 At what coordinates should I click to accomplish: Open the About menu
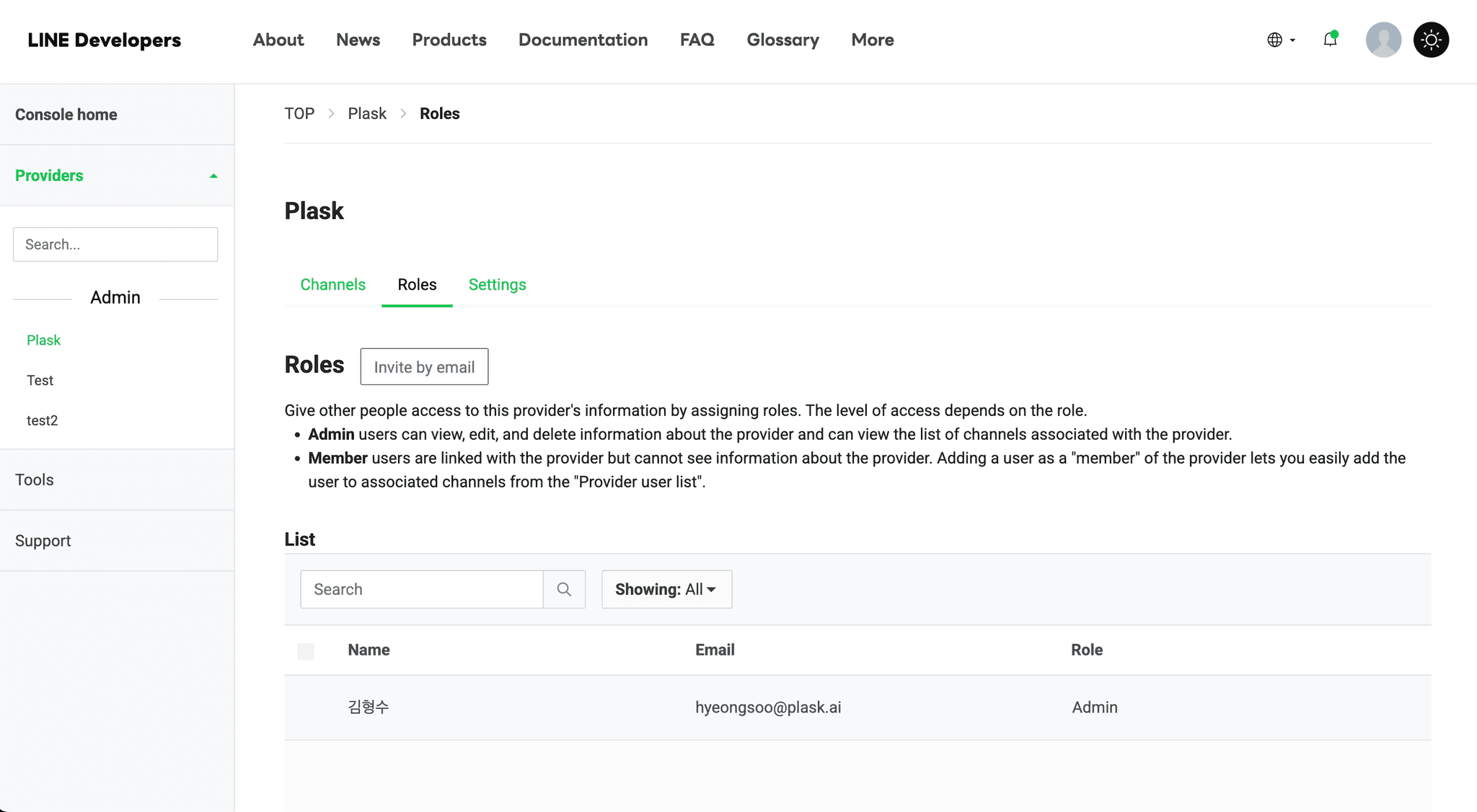click(x=278, y=40)
